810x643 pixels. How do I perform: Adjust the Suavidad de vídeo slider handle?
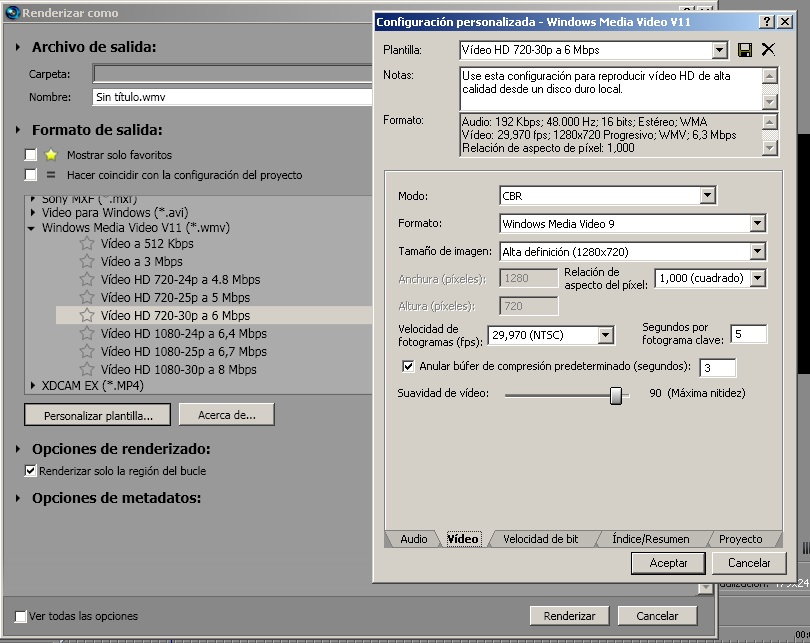[x=616, y=396]
